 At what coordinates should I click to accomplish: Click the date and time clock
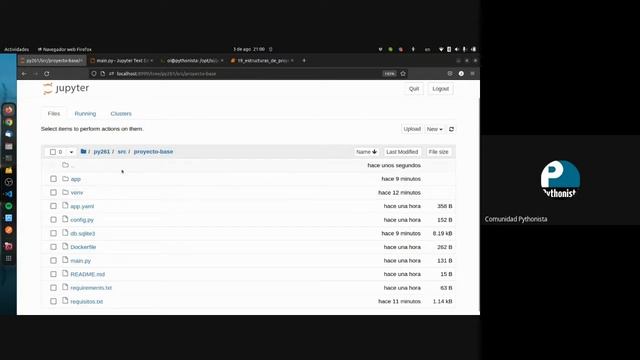(249, 49)
